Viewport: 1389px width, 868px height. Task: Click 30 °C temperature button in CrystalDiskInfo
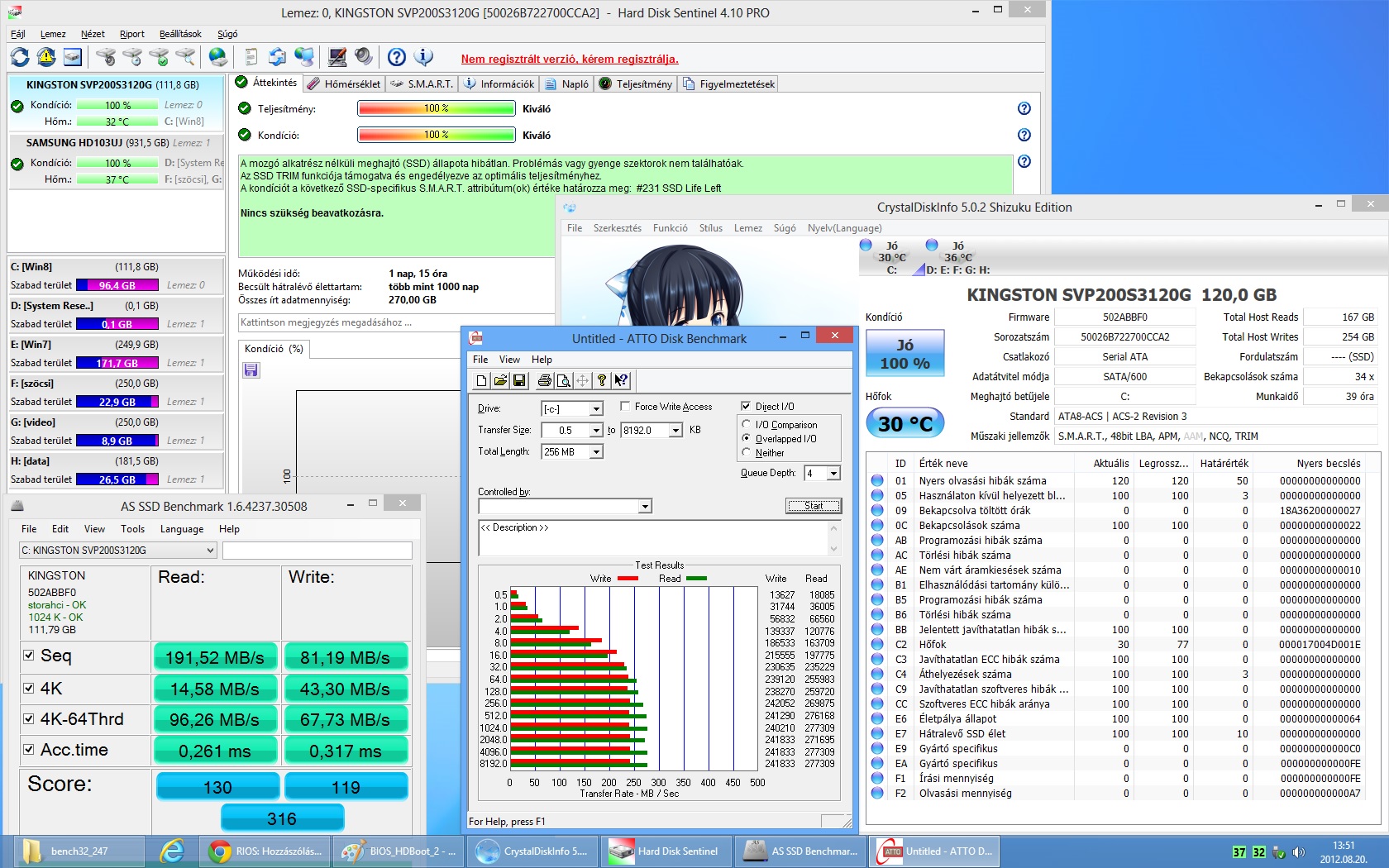click(x=905, y=424)
